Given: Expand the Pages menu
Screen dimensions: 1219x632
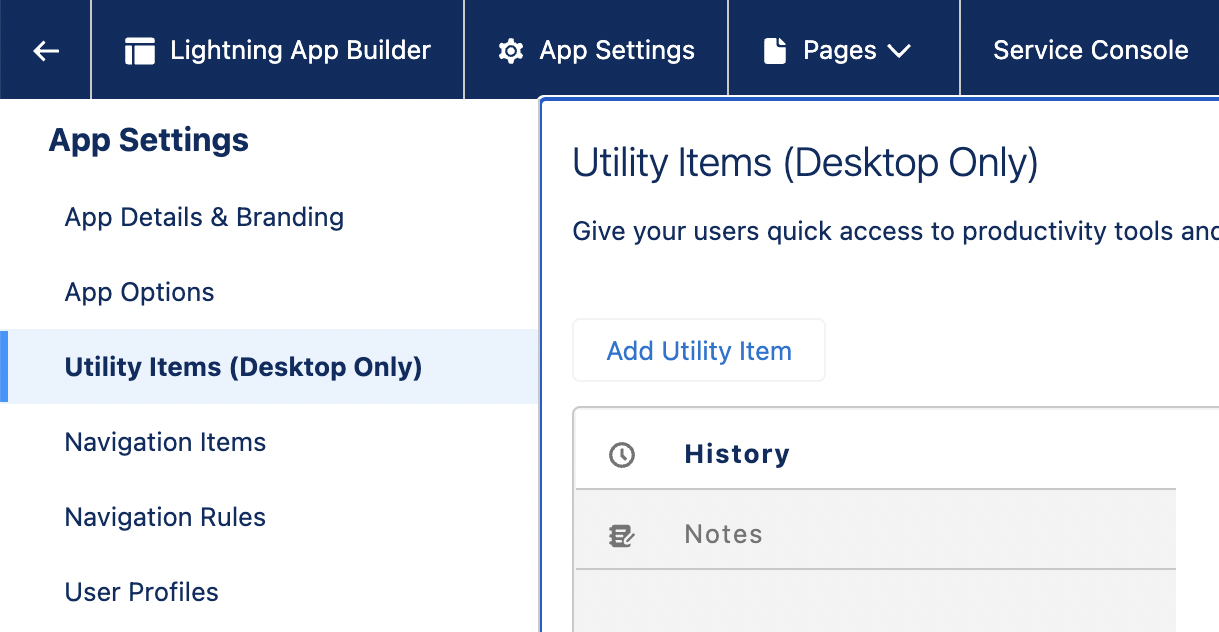Looking at the screenshot, I should coord(843,49).
